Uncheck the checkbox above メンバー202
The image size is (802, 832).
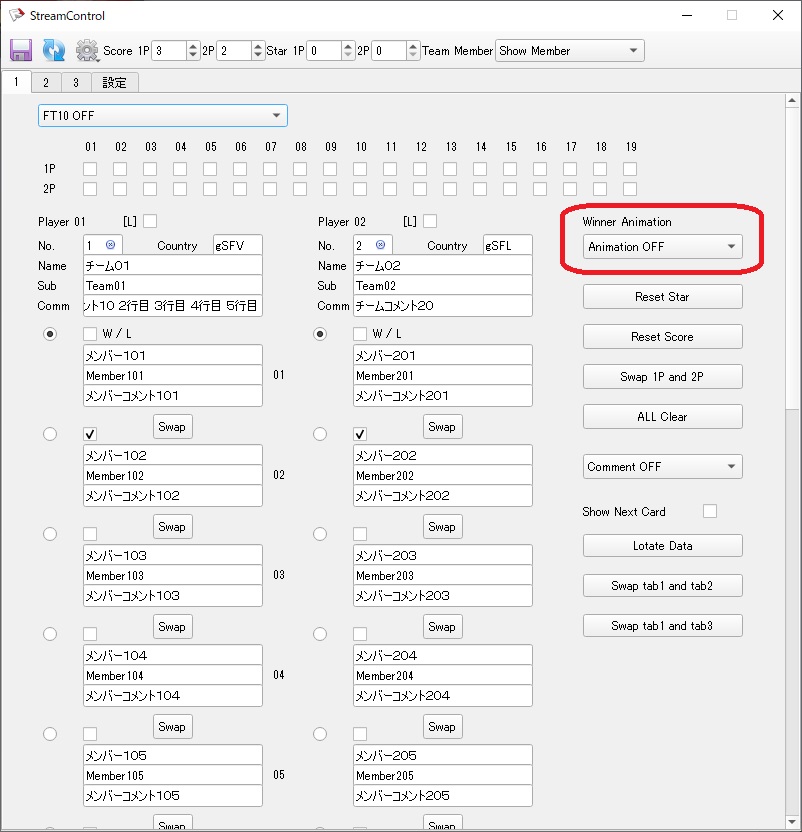click(360, 434)
